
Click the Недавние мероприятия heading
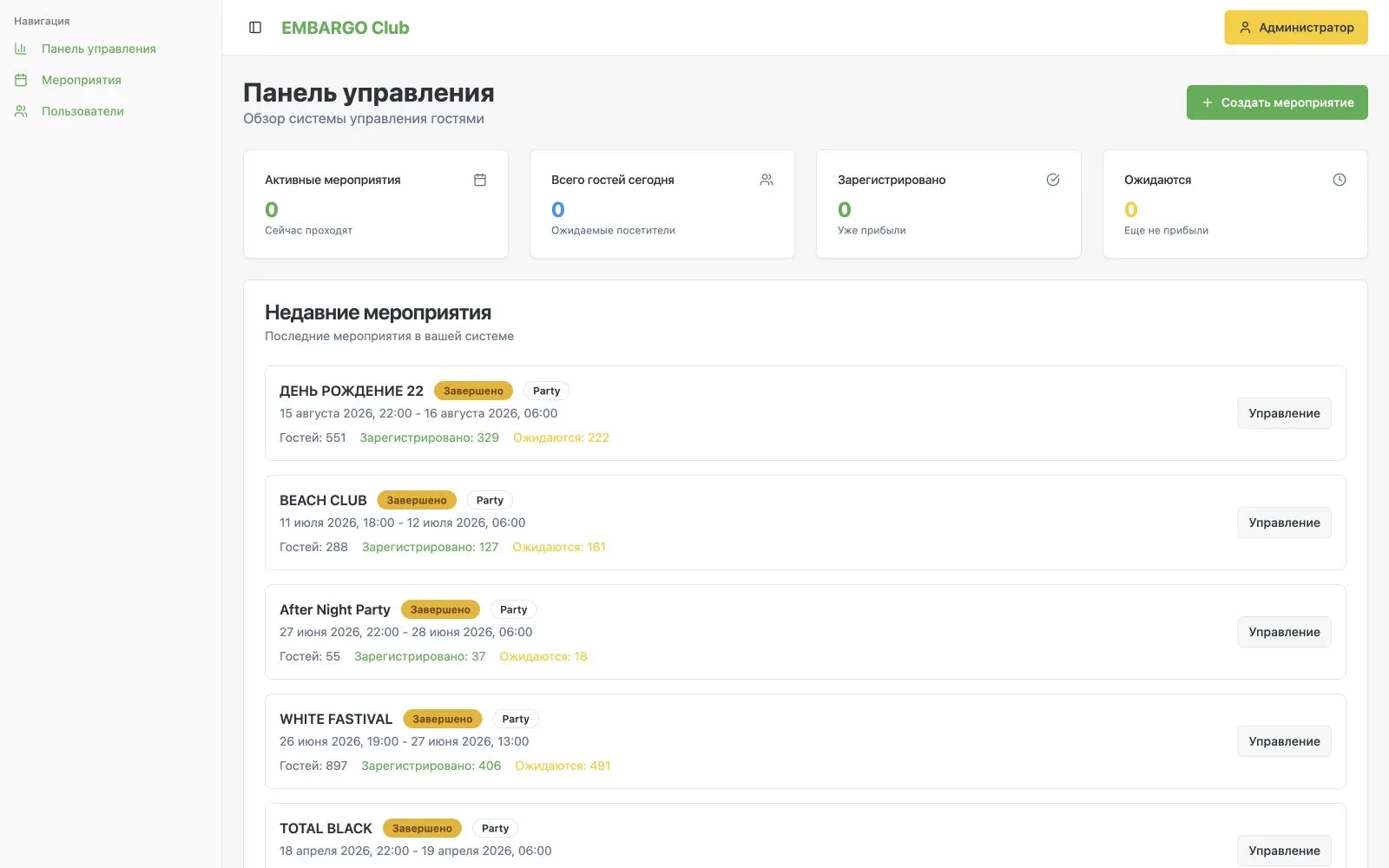tap(378, 312)
